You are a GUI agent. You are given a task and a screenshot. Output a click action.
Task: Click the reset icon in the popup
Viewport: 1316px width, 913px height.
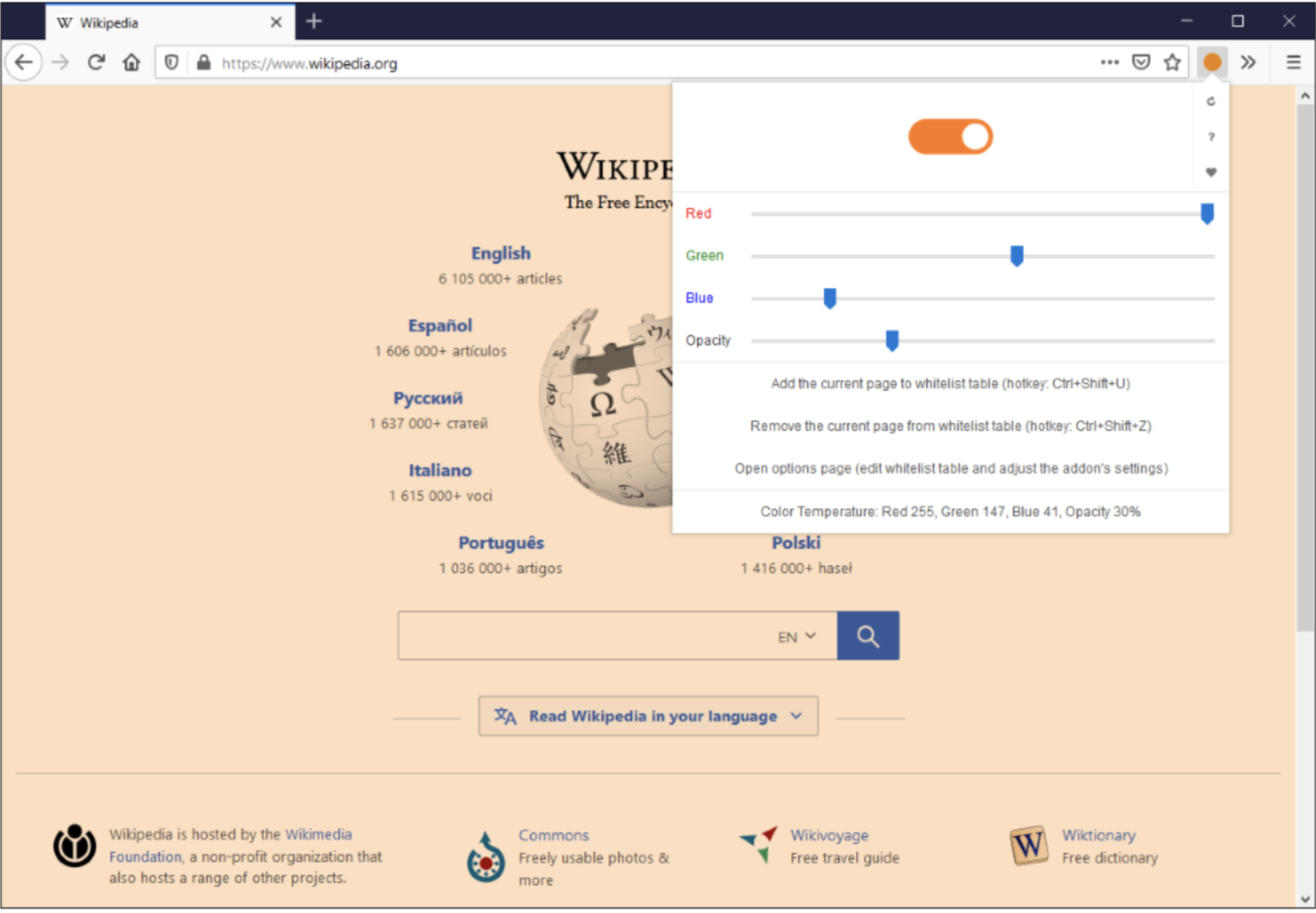point(1211,101)
